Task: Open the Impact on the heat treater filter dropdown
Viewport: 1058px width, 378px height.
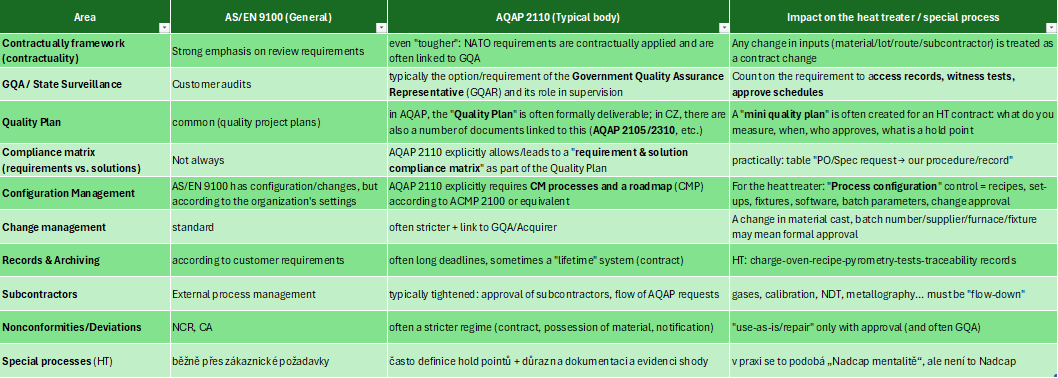Action: pos(1051,28)
